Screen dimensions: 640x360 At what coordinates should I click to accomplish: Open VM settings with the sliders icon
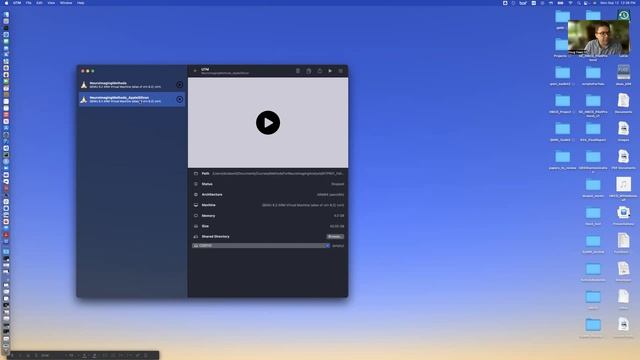(x=340, y=71)
